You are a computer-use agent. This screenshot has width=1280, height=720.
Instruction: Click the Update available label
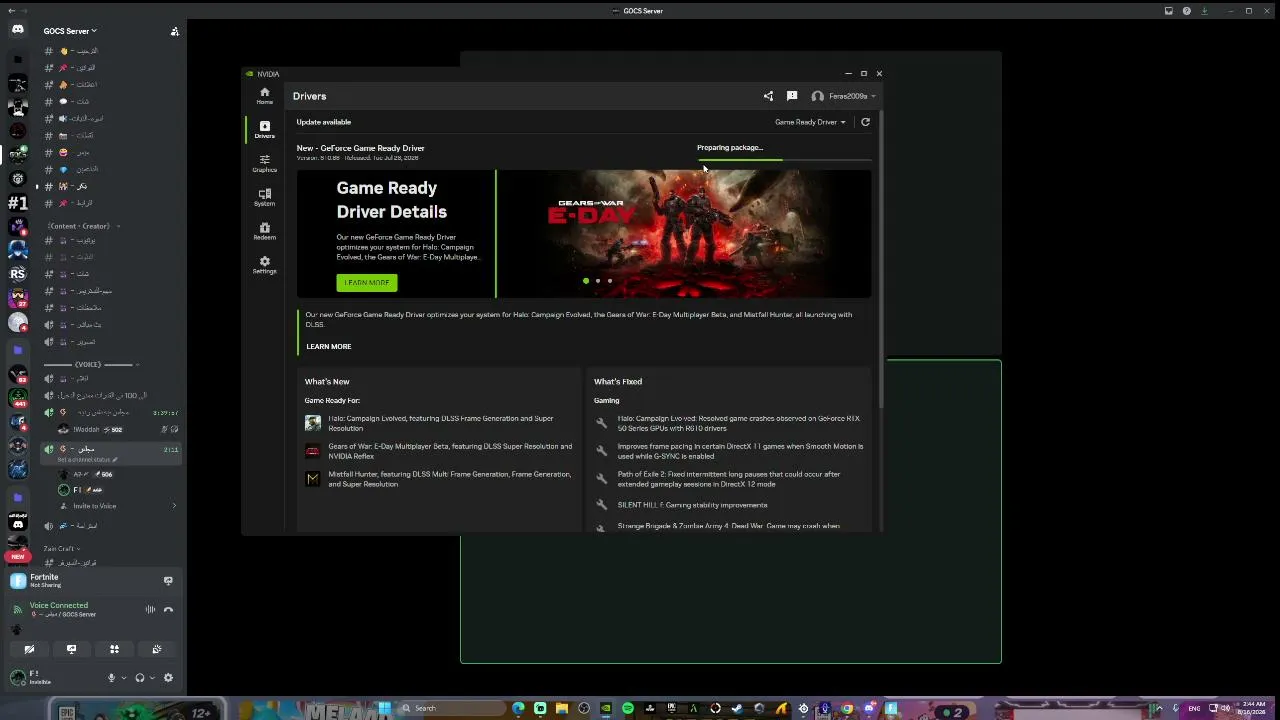click(x=324, y=122)
